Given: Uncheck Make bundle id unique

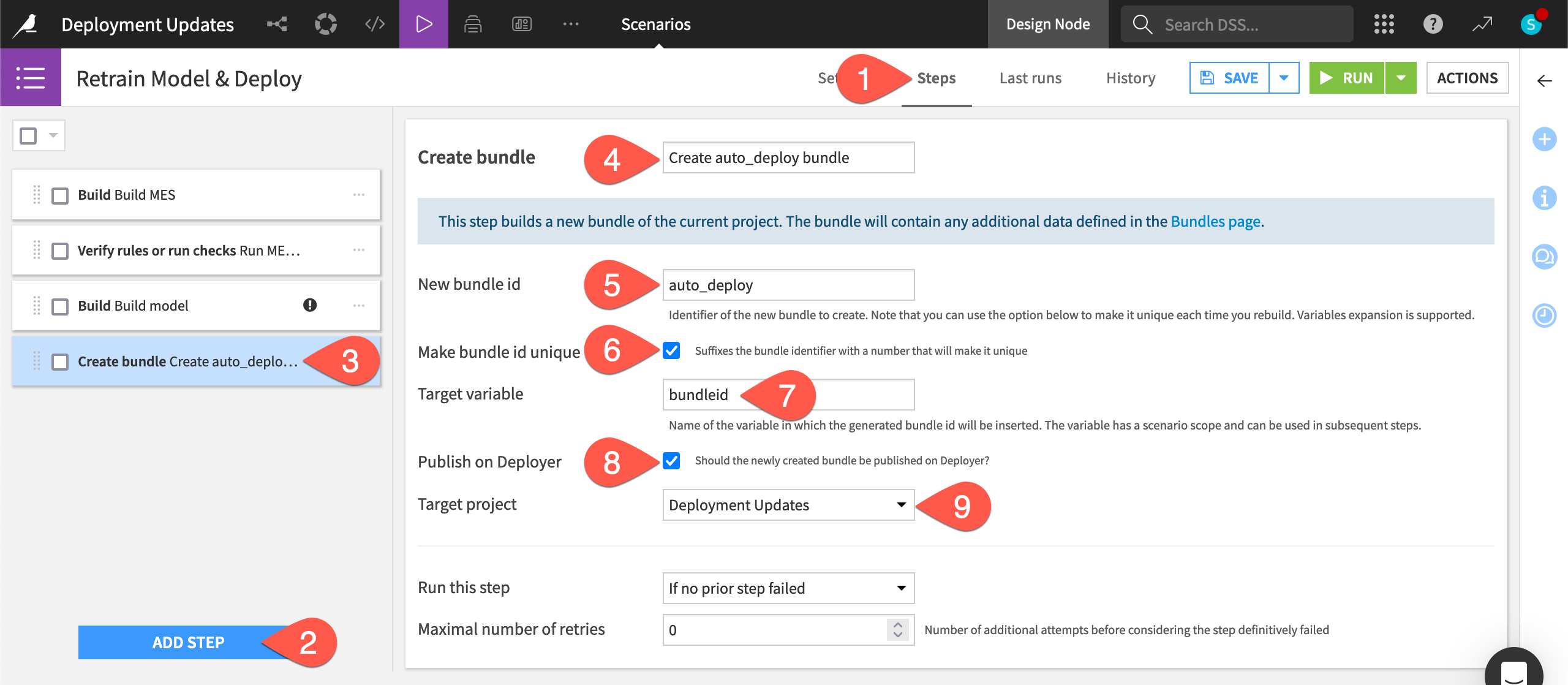Looking at the screenshot, I should pos(671,351).
